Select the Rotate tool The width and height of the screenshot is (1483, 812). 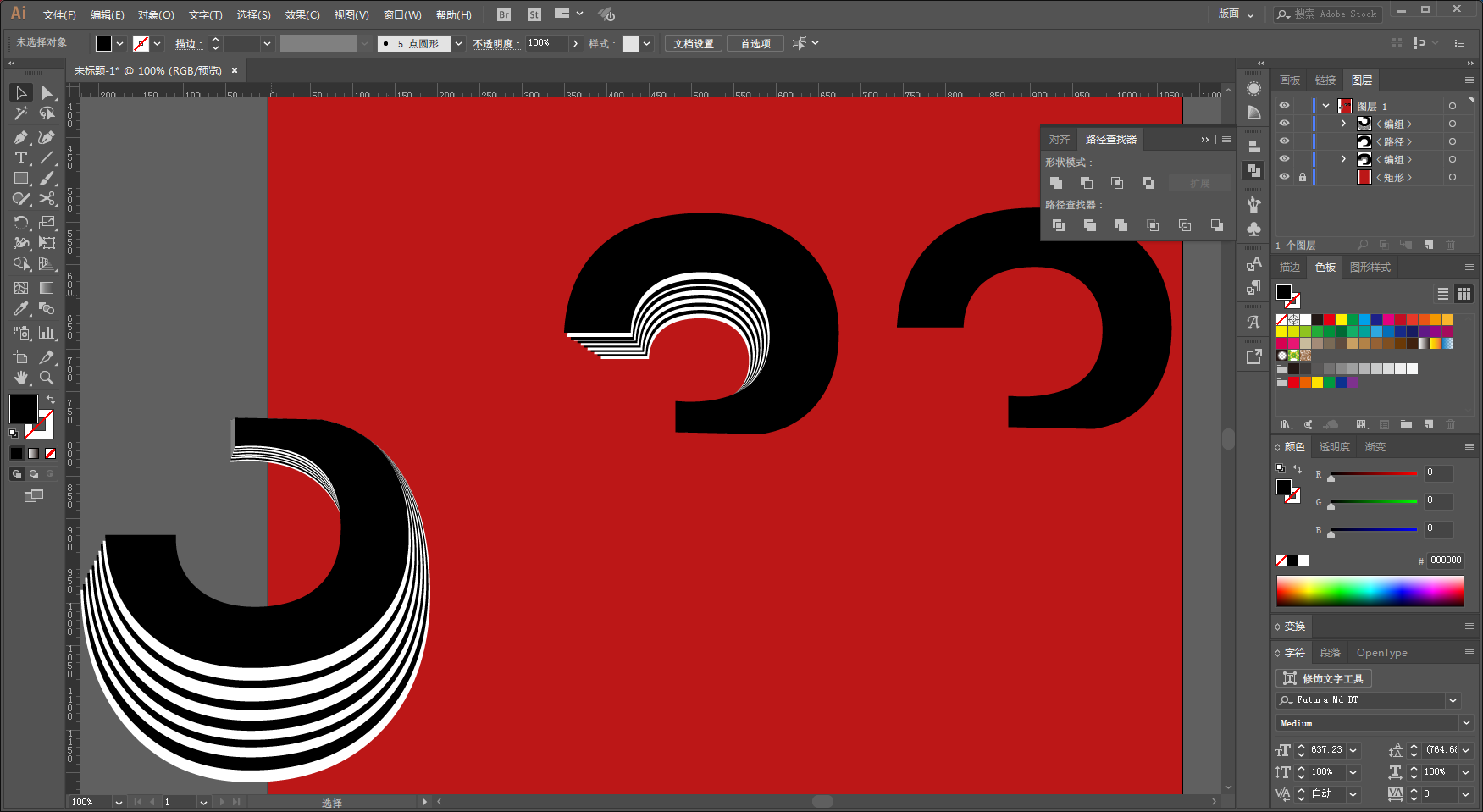[x=21, y=223]
